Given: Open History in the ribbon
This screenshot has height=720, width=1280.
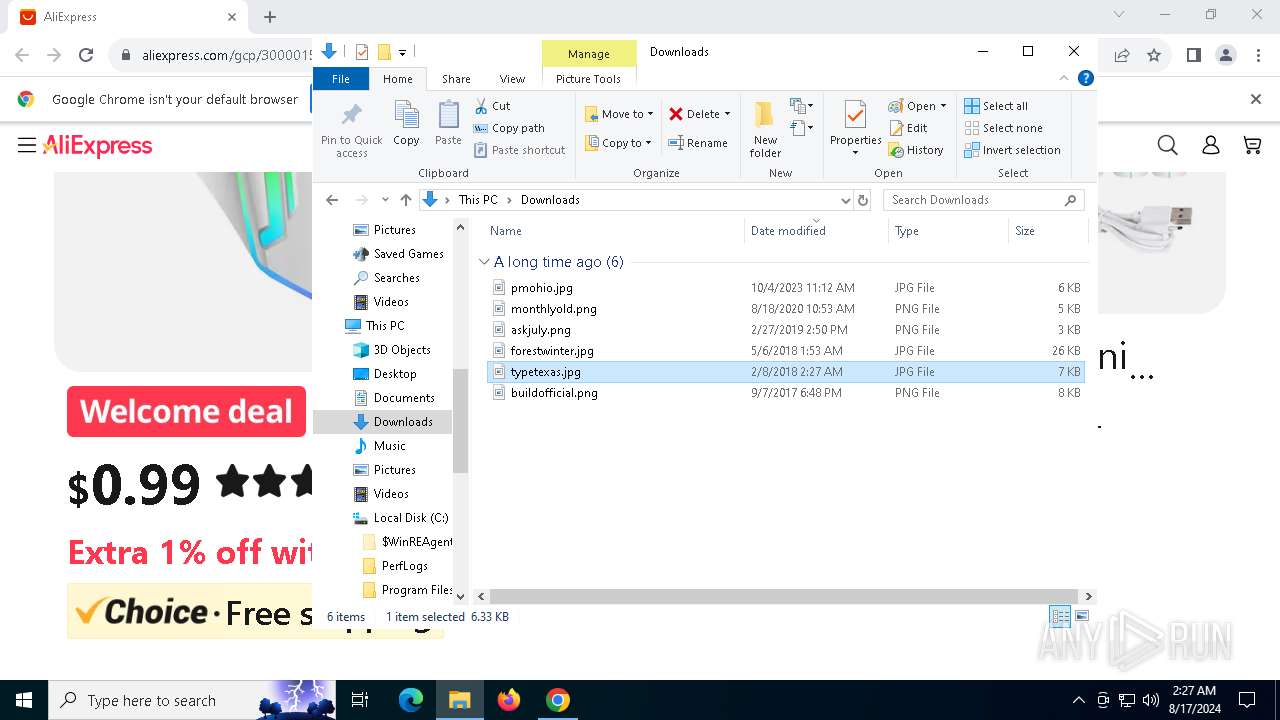Looking at the screenshot, I should click(x=916, y=150).
